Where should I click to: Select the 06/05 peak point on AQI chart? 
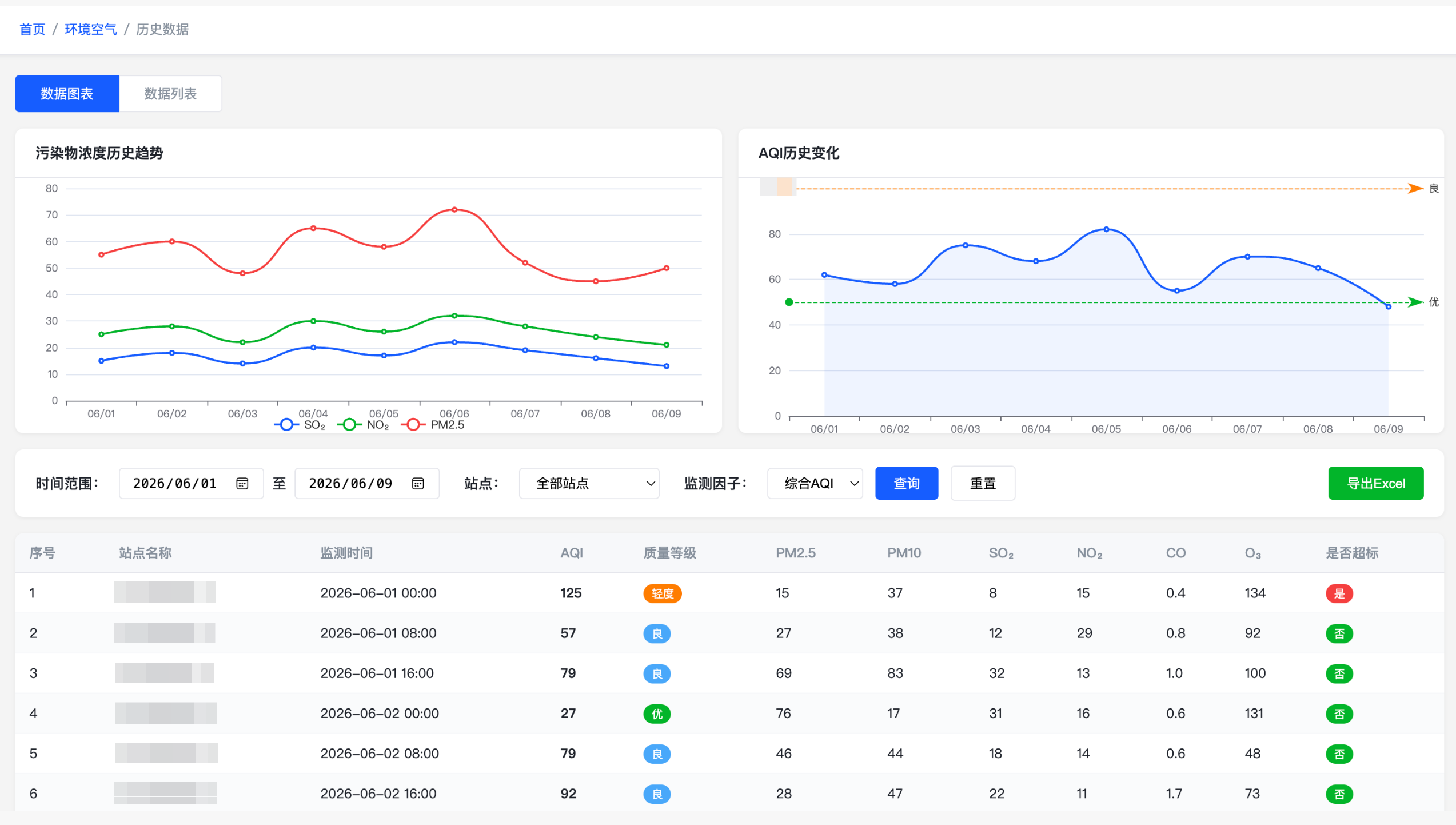tap(1106, 229)
